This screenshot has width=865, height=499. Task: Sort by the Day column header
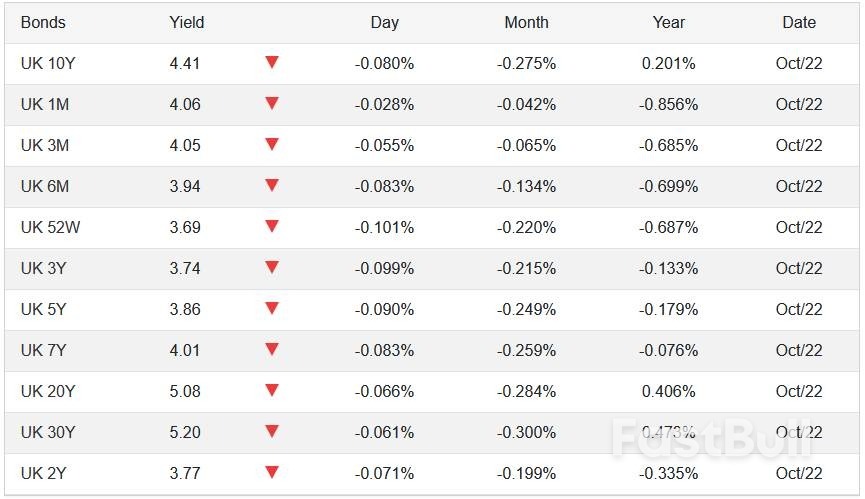pyautogui.click(x=384, y=22)
